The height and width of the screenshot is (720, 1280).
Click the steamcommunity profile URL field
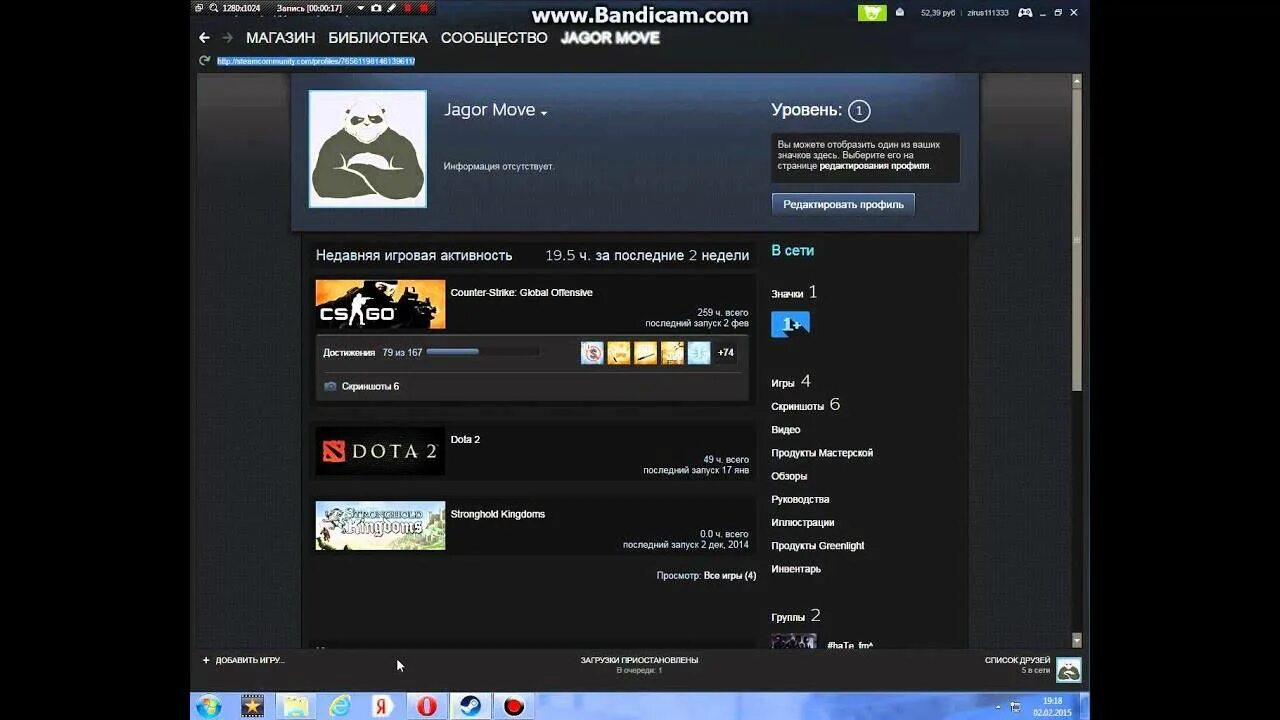point(316,61)
